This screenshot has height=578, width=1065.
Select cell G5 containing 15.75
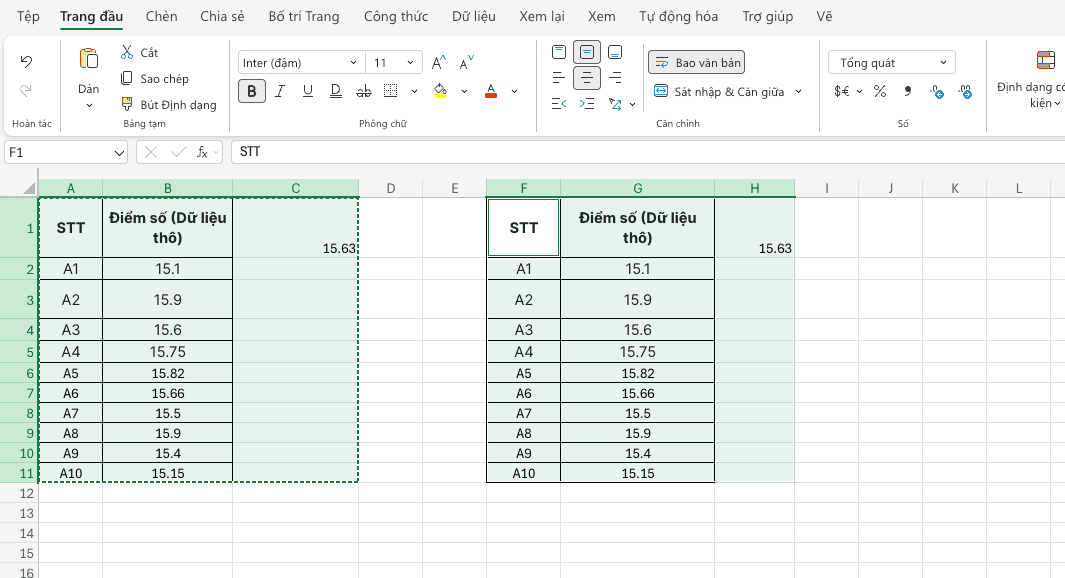(638, 352)
